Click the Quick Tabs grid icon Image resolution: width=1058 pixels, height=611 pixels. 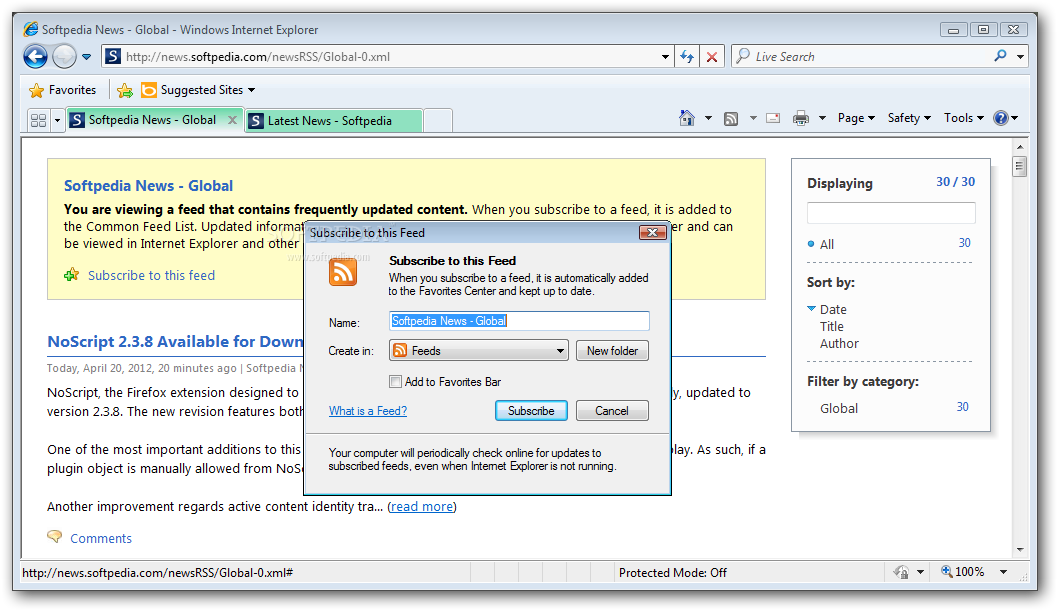tap(38, 120)
